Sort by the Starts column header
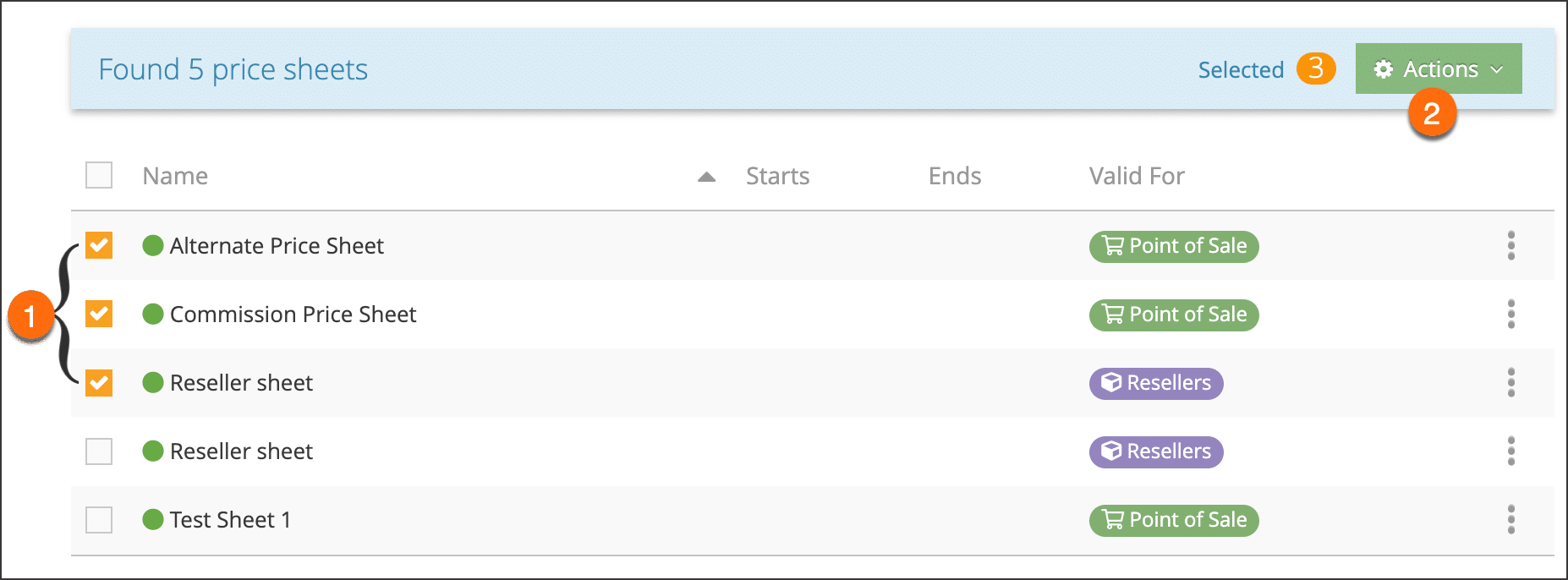Image resolution: width=1568 pixels, height=580 pixels. click(777, 176)
